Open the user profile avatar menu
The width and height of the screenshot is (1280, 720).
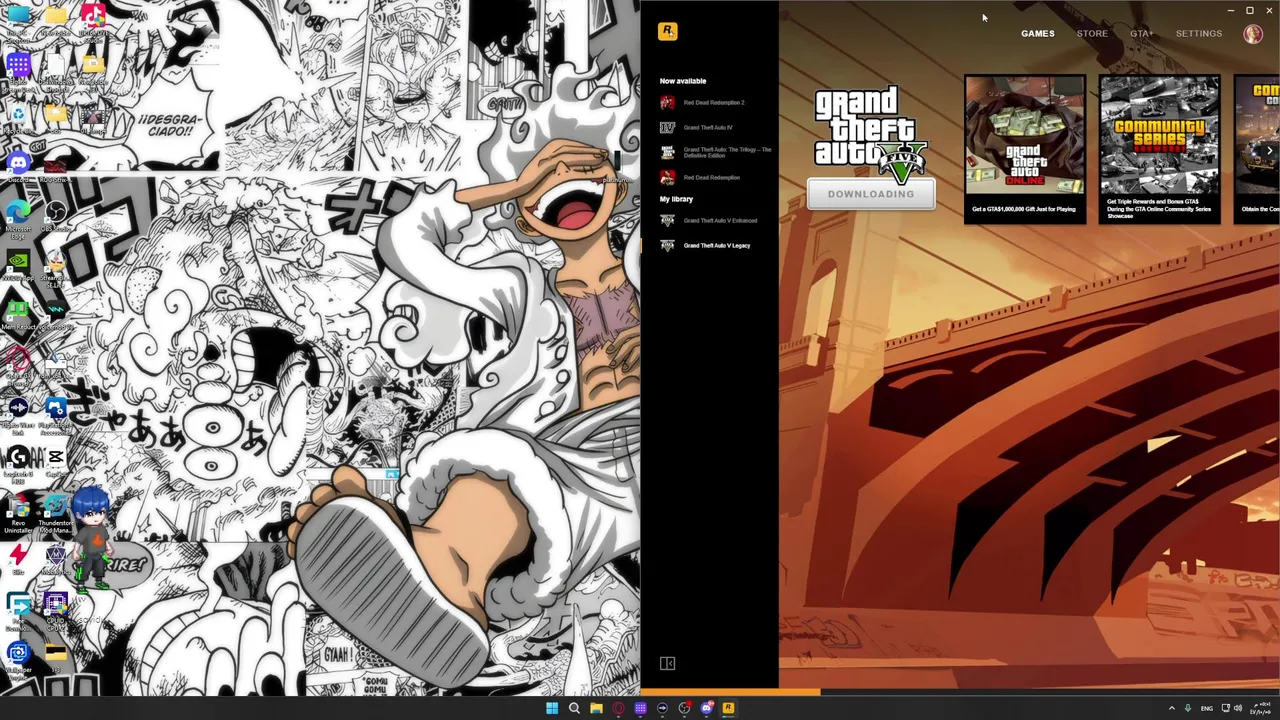1253,33
